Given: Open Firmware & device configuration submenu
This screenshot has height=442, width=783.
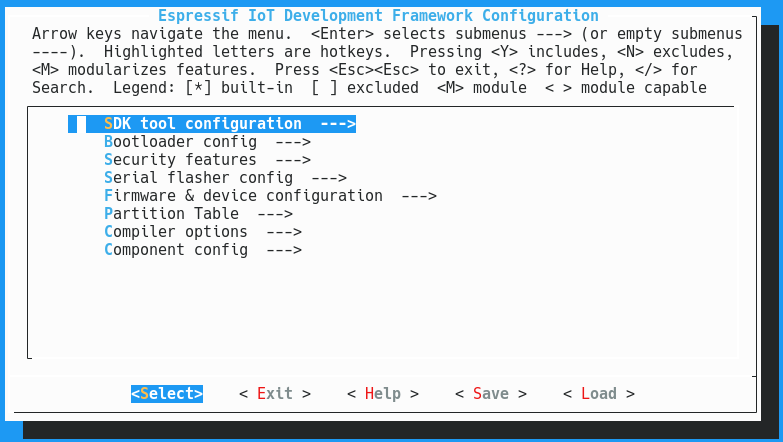Looking at the screenshot, I should point(270,196).
